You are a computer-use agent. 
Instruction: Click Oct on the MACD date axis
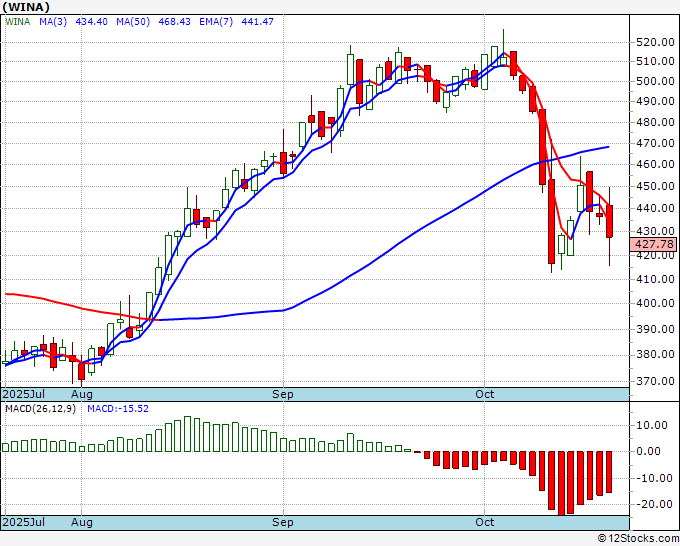click(484, 522)
